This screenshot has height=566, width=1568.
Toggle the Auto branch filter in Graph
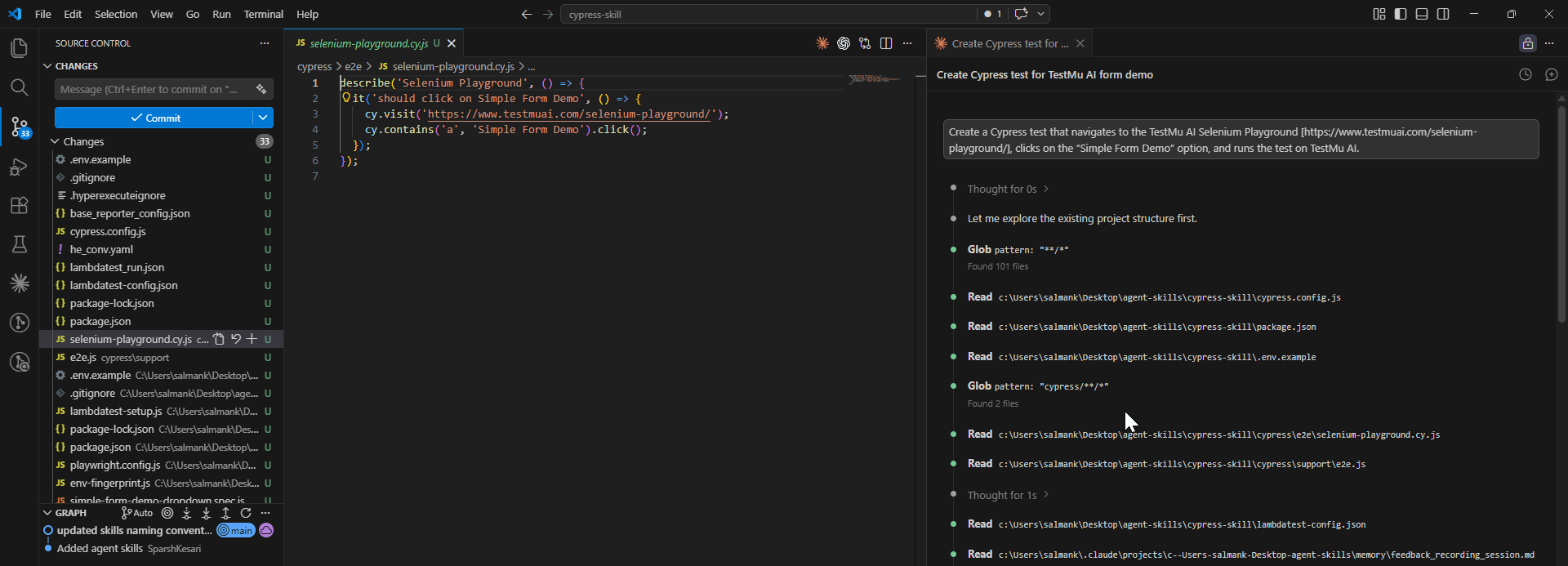point(137,513)
